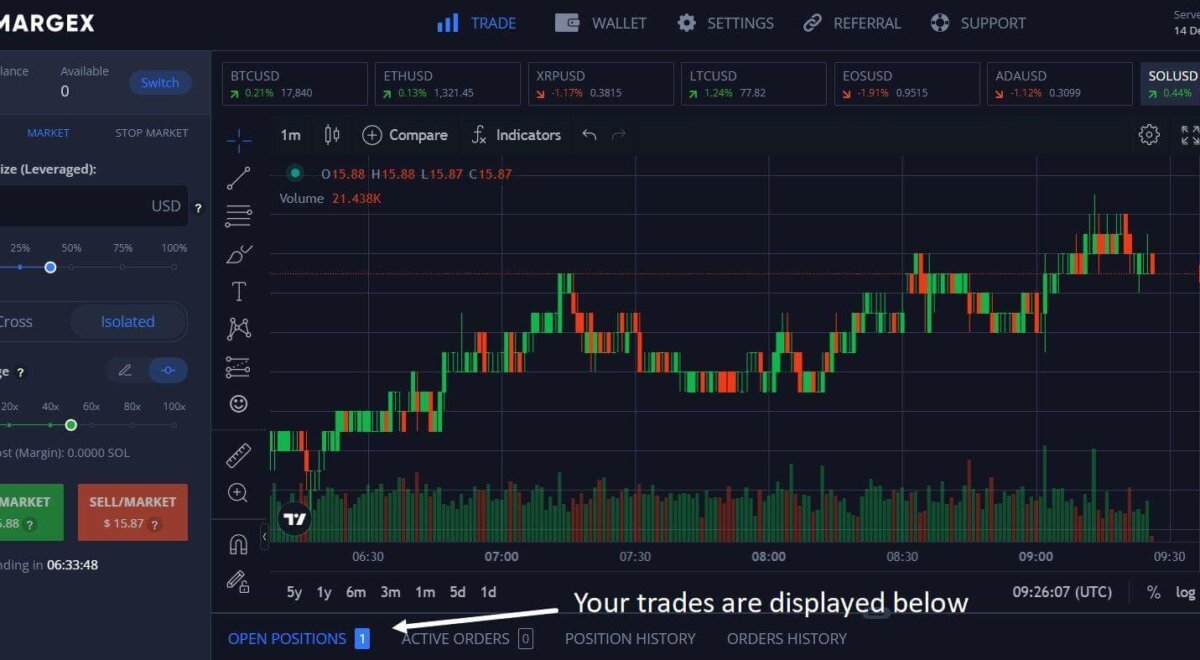Select the Text annotation tool

coord(238,291)
